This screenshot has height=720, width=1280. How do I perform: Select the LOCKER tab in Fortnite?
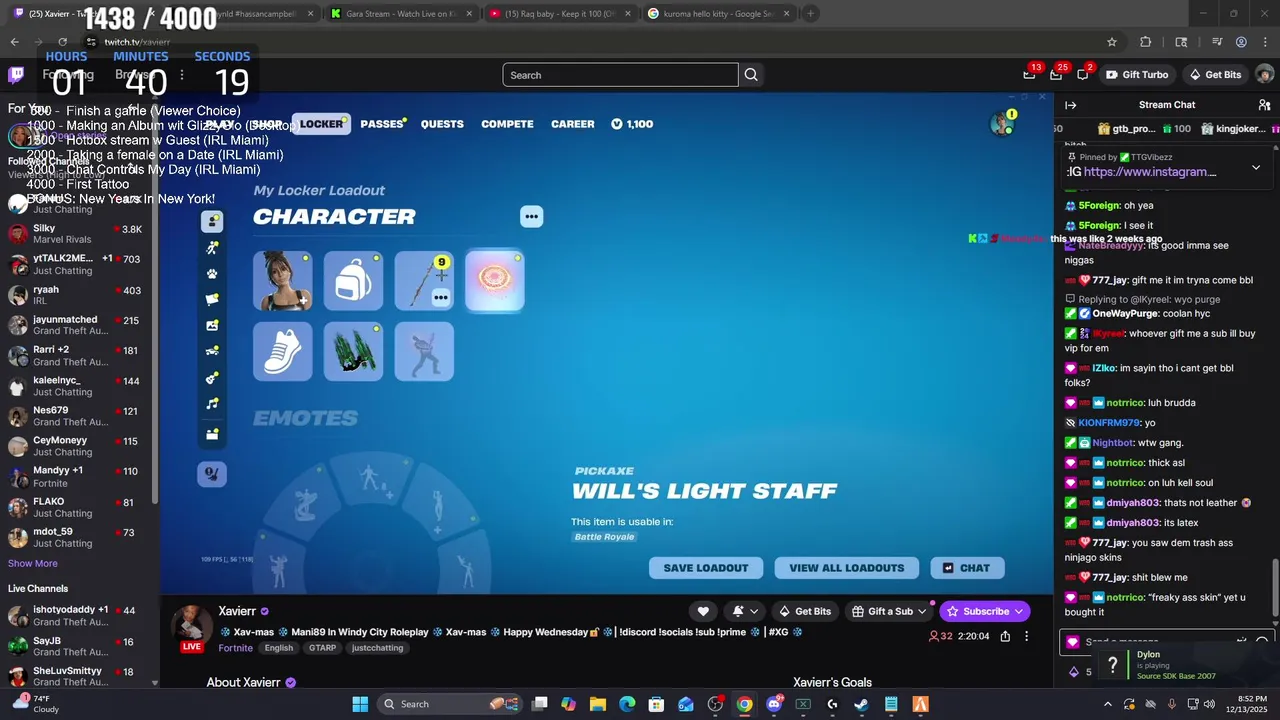(x=321, y=124)
